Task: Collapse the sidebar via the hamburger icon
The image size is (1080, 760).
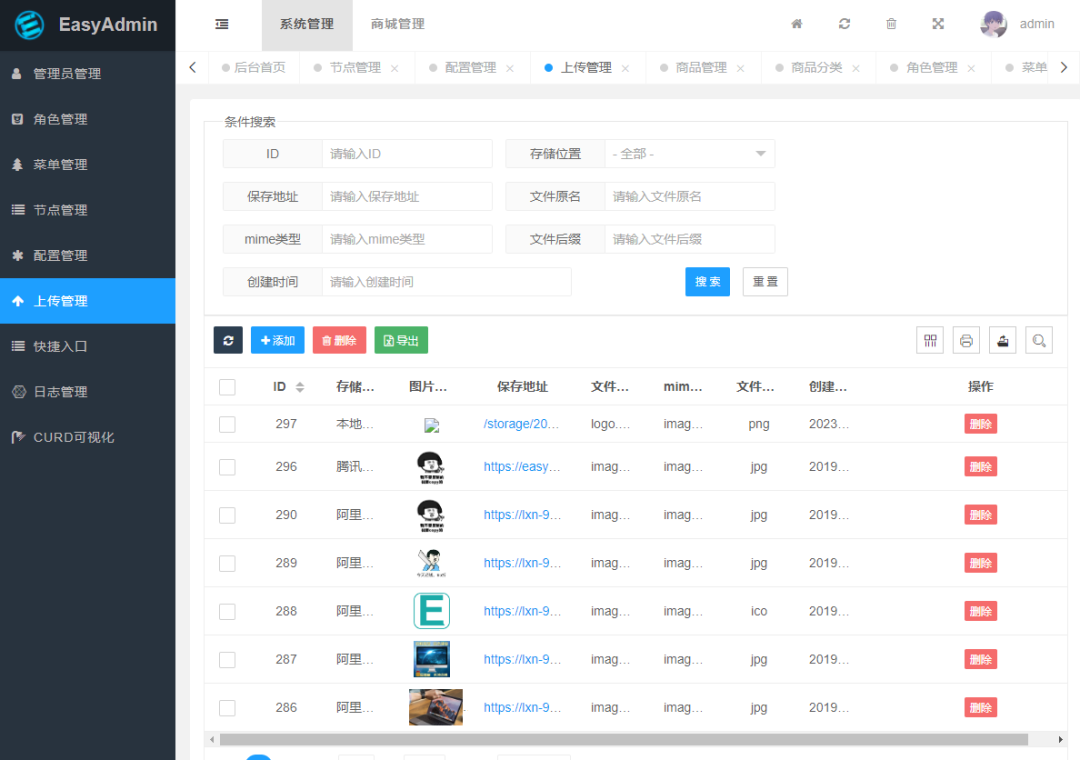Action: tap(222, 22)
